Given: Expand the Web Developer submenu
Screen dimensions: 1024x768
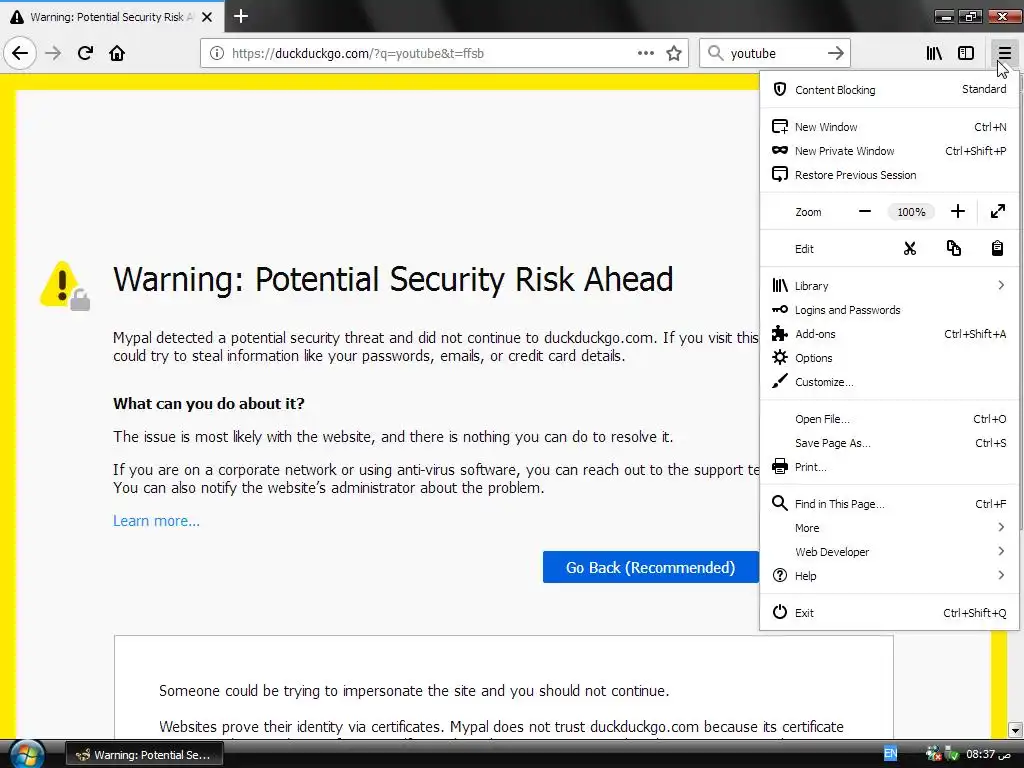Looking at the screenshot, I should coord(889,552).
